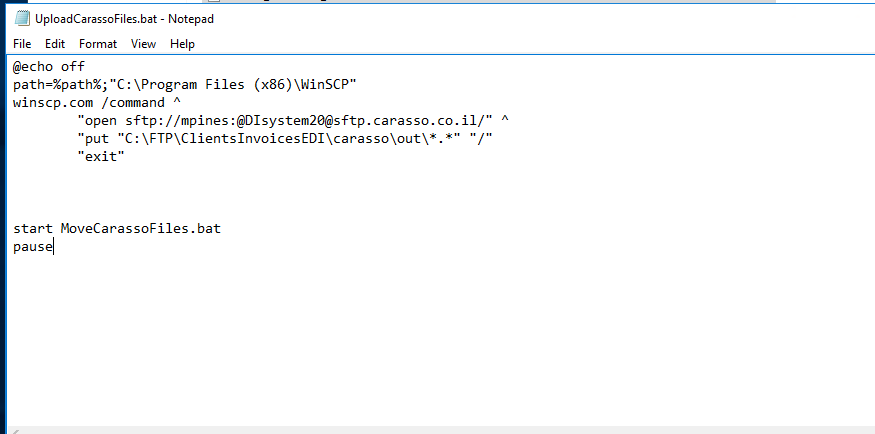
Task: Place cursor on the "@echo off" line
Action: point(49,67)
